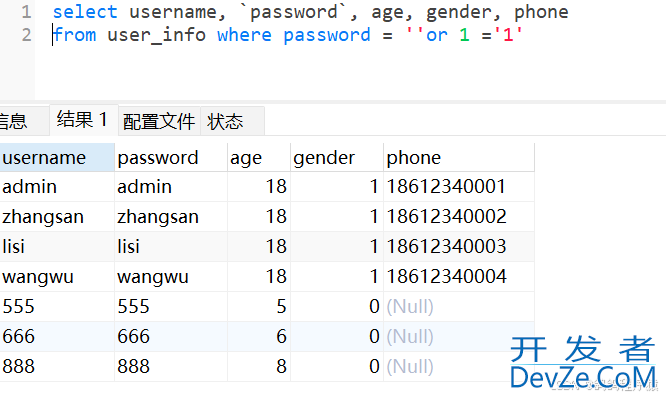Click gender cell 0 in row 666
The image size is (666, 399).
tap(337, 337)
